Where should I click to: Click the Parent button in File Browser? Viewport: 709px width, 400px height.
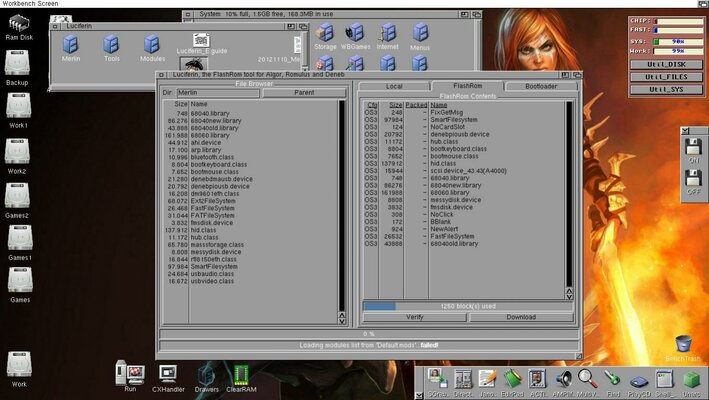point(304,92)
